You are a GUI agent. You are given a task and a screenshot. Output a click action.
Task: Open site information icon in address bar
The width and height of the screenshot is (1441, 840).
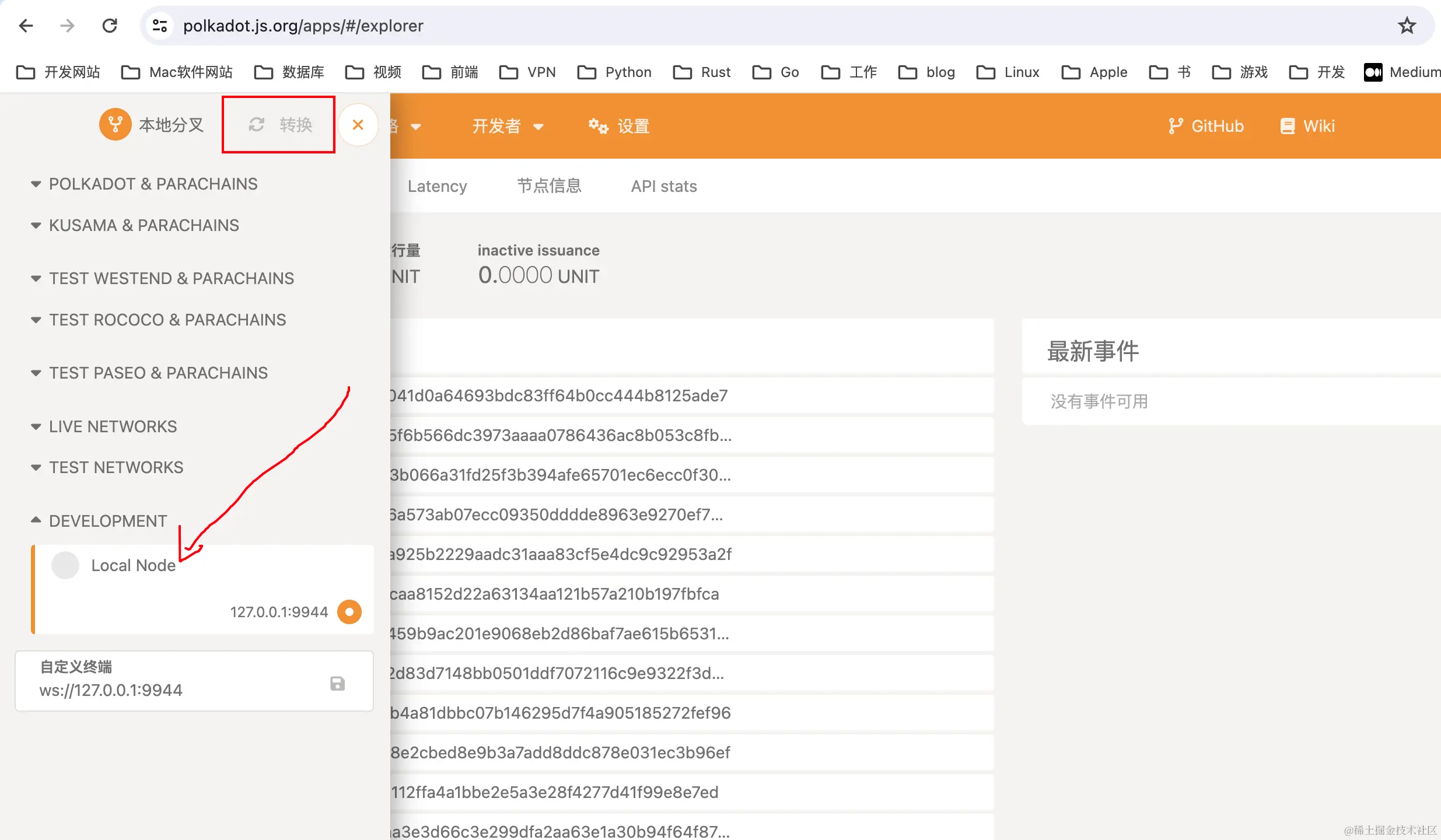point(159,26)
